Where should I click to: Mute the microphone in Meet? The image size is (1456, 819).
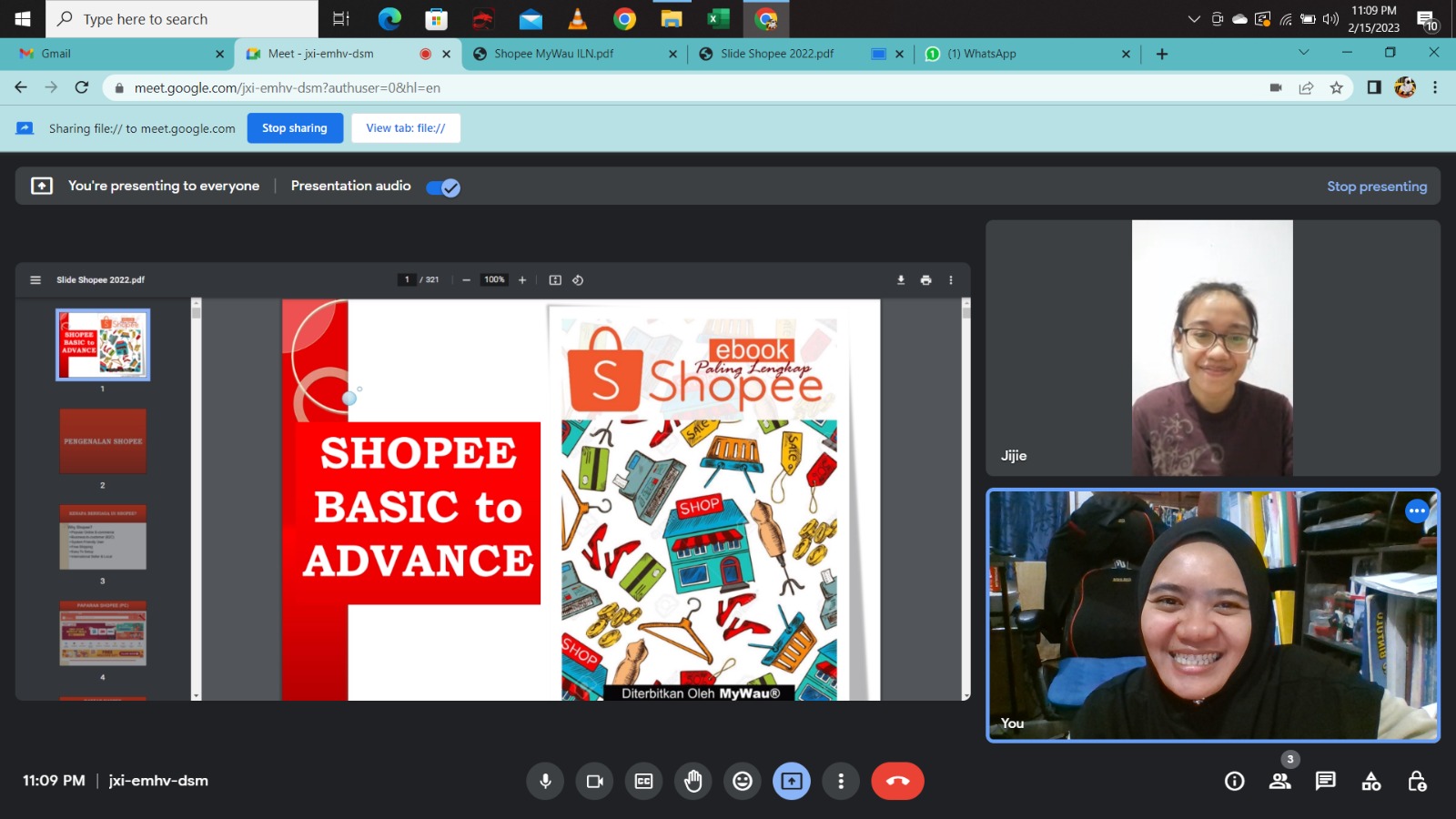pos(545,781)
